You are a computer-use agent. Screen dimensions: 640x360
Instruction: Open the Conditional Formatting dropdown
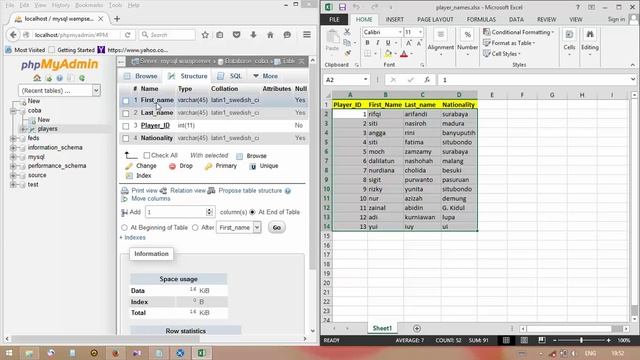[519, 32]
